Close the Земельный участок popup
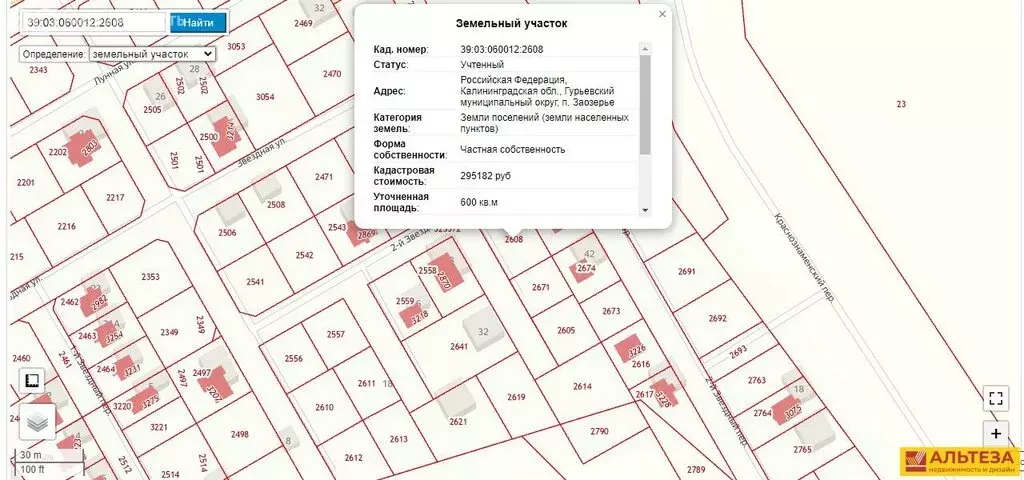Viewport: 1024px width, 480px height. click(x=662, y=14)
